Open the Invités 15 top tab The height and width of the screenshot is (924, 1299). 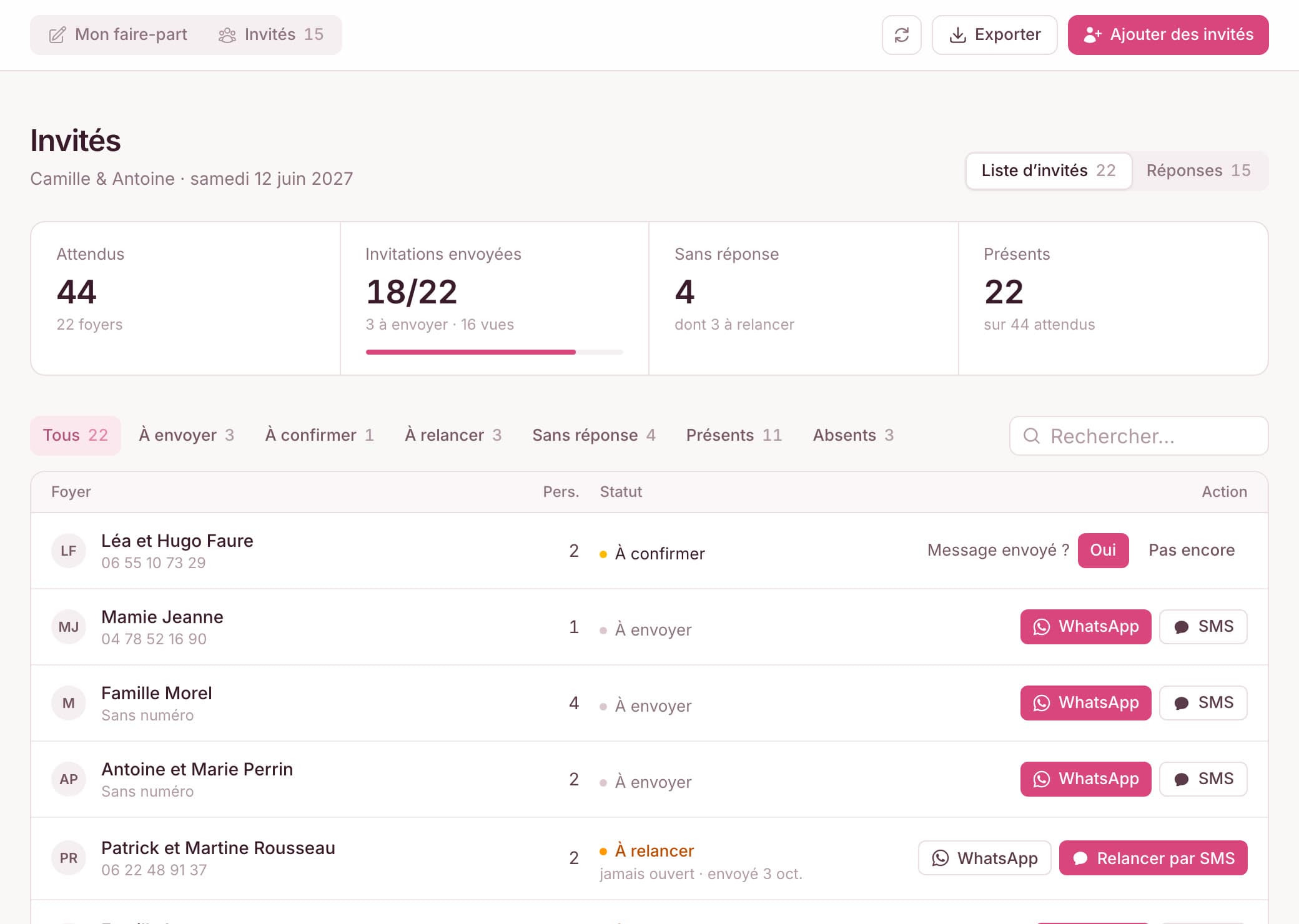click(271, 35)
